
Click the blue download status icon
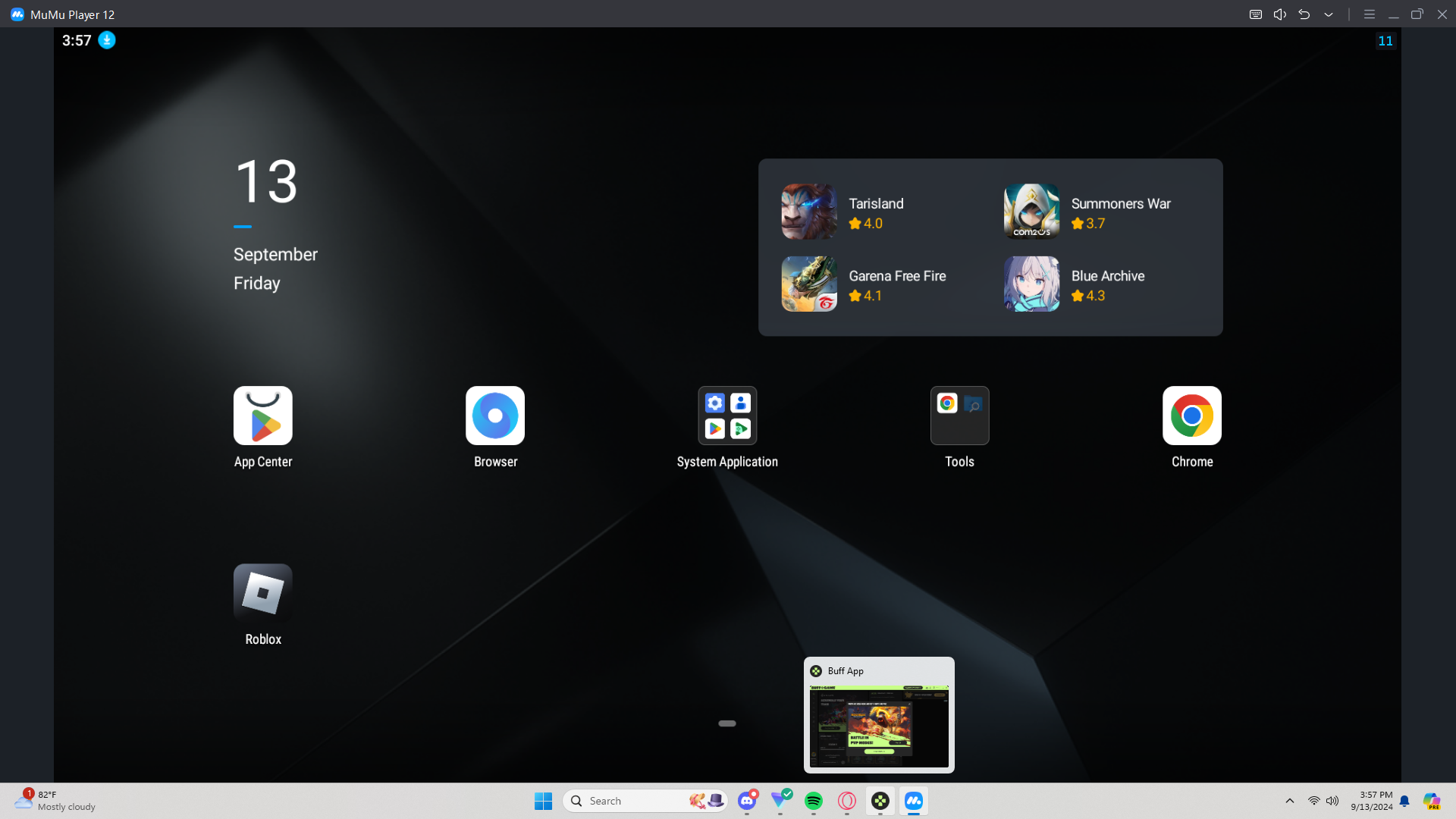coord(107,40)
